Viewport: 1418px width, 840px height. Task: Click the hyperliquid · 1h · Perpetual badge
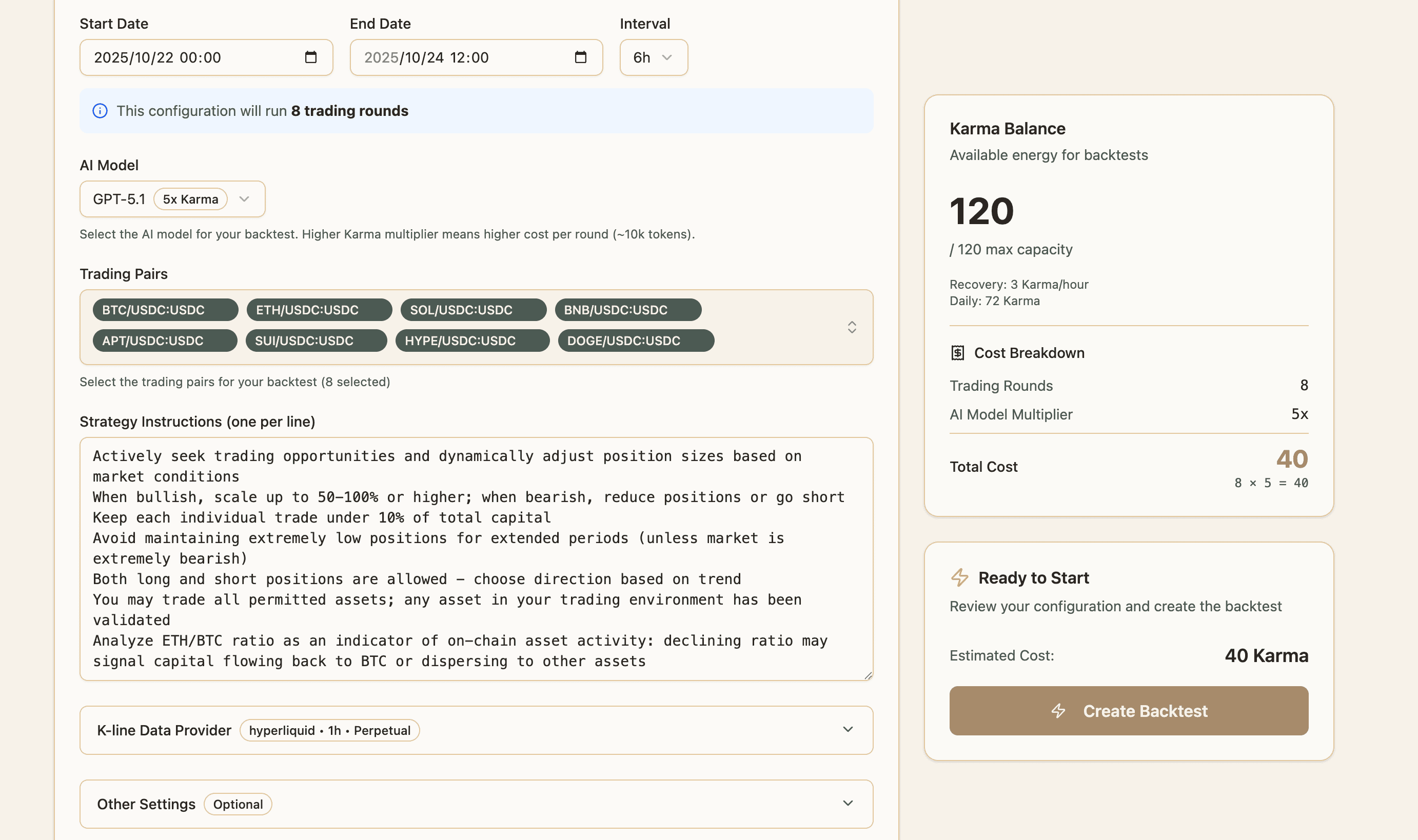(329, 730)
